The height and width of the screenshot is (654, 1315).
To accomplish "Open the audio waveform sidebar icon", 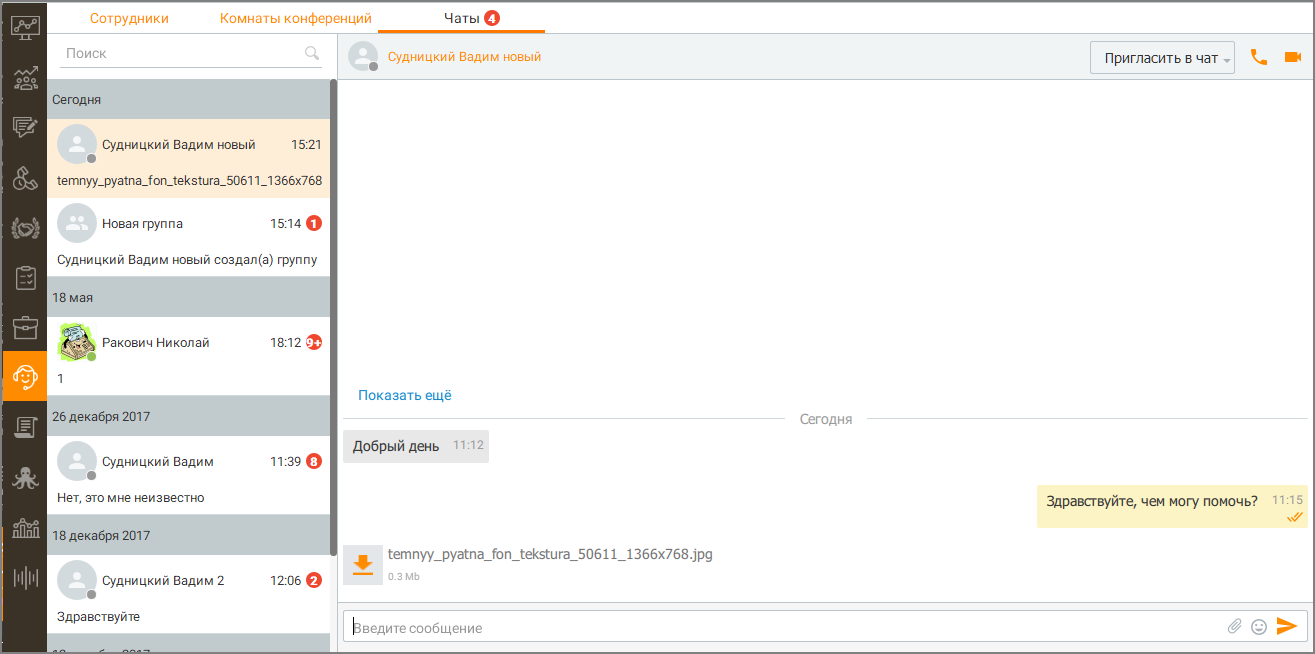I will point(25,578).
